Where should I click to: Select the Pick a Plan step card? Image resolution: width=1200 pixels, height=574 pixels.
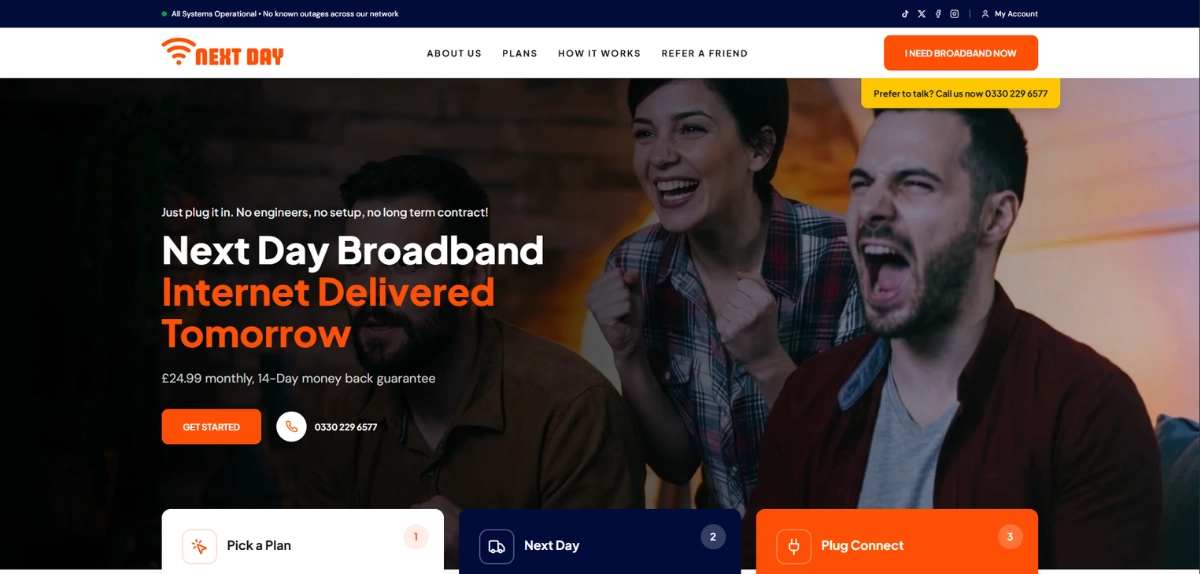point(303,541)
